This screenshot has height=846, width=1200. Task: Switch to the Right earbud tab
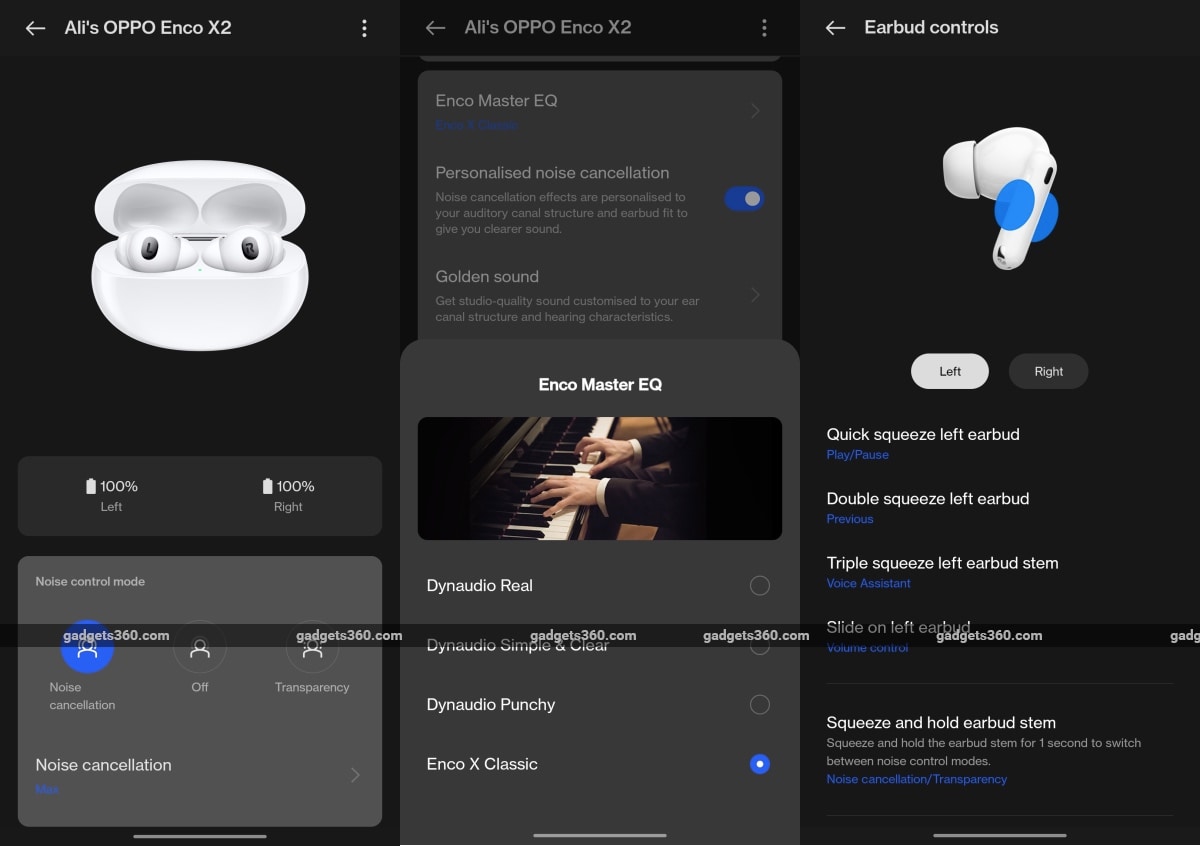pos(1048,371)
